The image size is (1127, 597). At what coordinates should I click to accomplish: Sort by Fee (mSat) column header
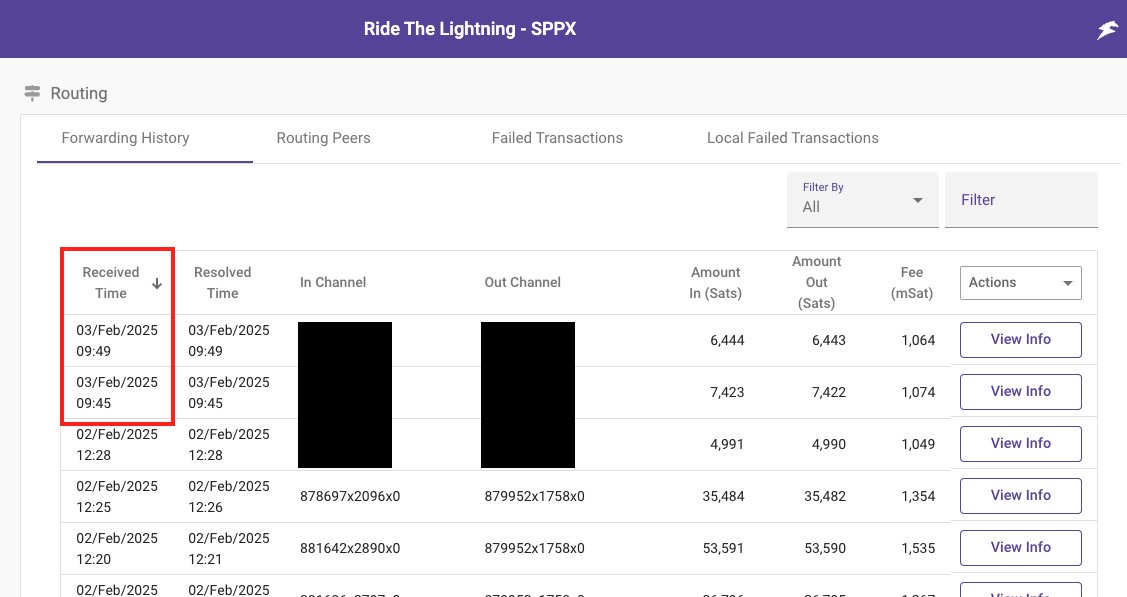[x=911, y=282]
